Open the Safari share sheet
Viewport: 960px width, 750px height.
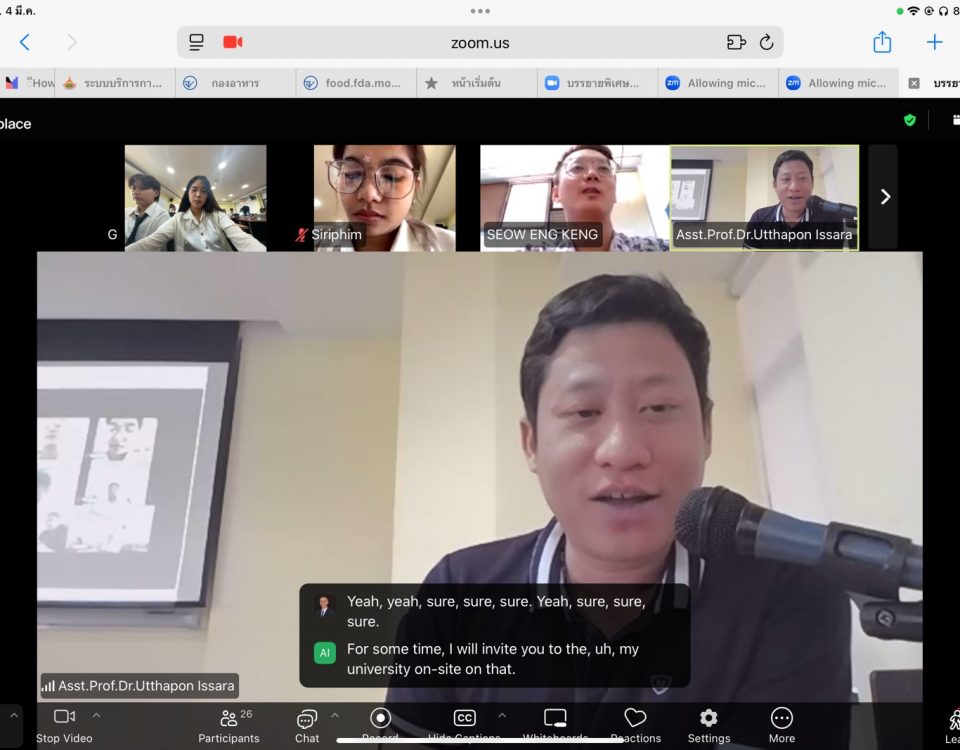[x=882, y=42]
